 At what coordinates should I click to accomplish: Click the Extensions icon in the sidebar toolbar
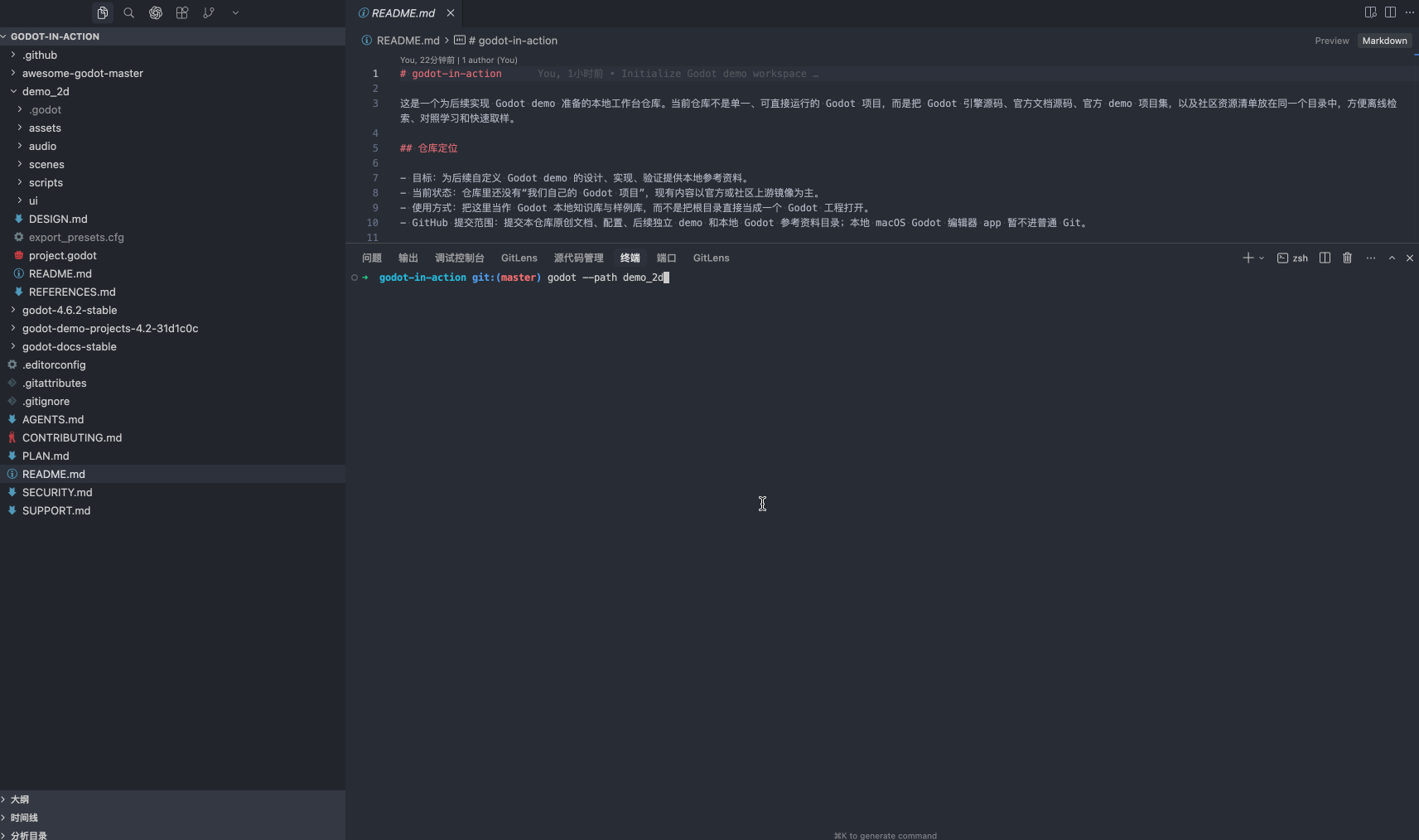(x=182, y=13)
